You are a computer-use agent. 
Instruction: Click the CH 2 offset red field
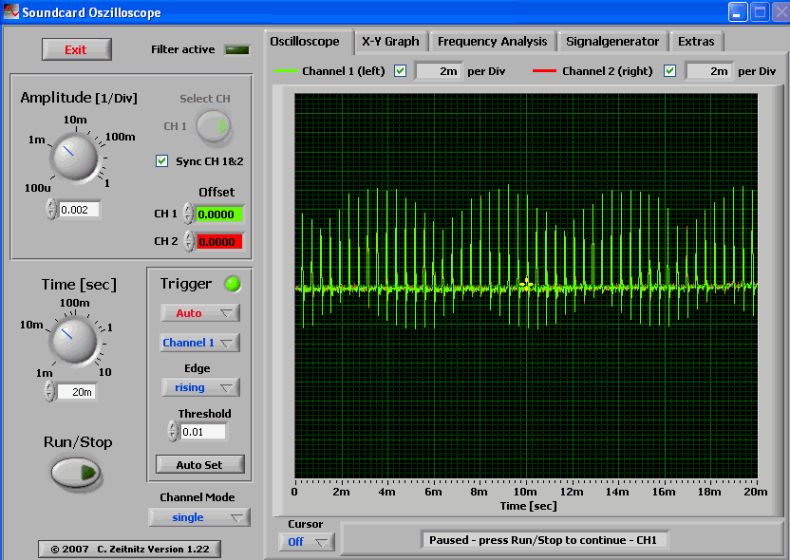tap(219, 242)
